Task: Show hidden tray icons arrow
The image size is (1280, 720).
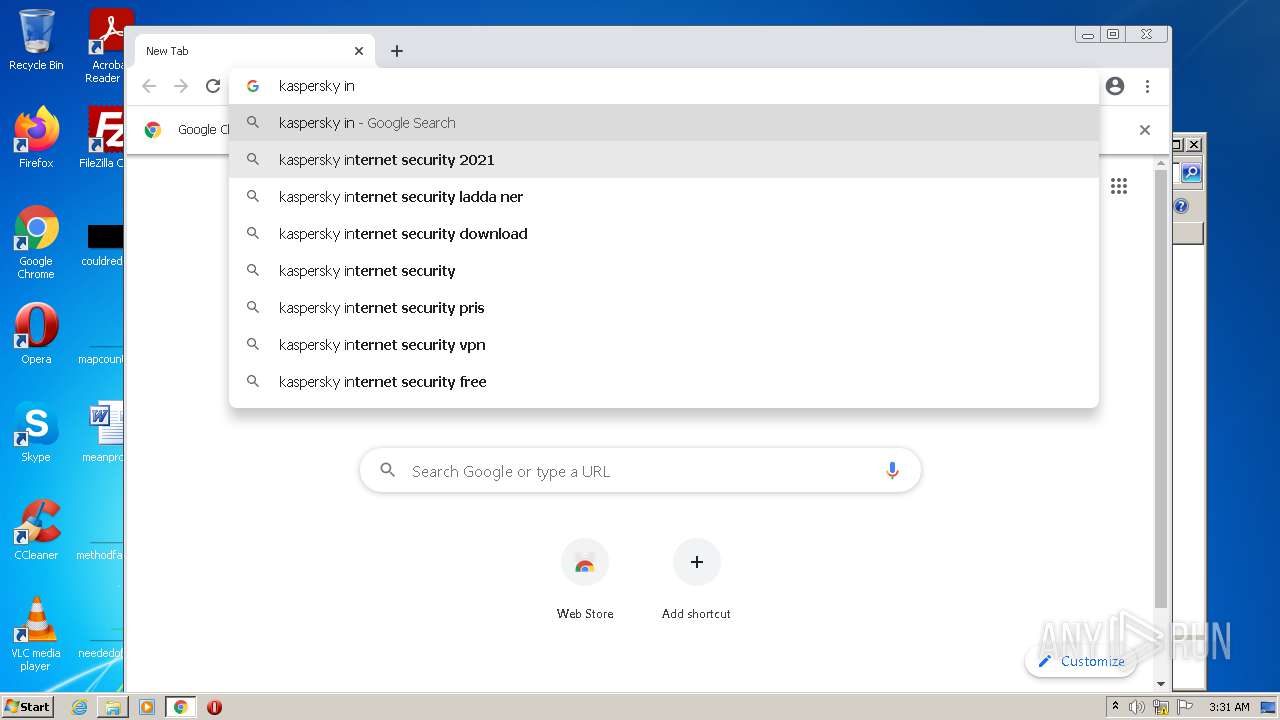Action: point(1115,707)
